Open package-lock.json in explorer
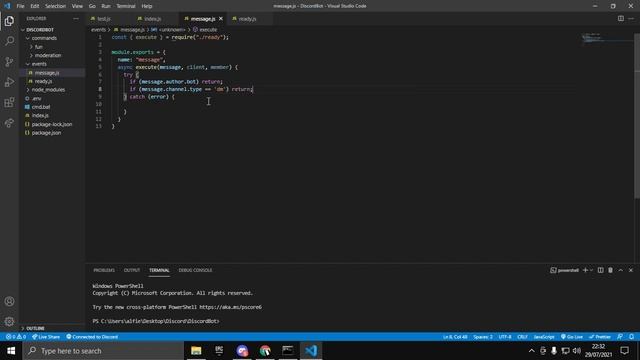The image size is (640, 360). coord(52,124)
